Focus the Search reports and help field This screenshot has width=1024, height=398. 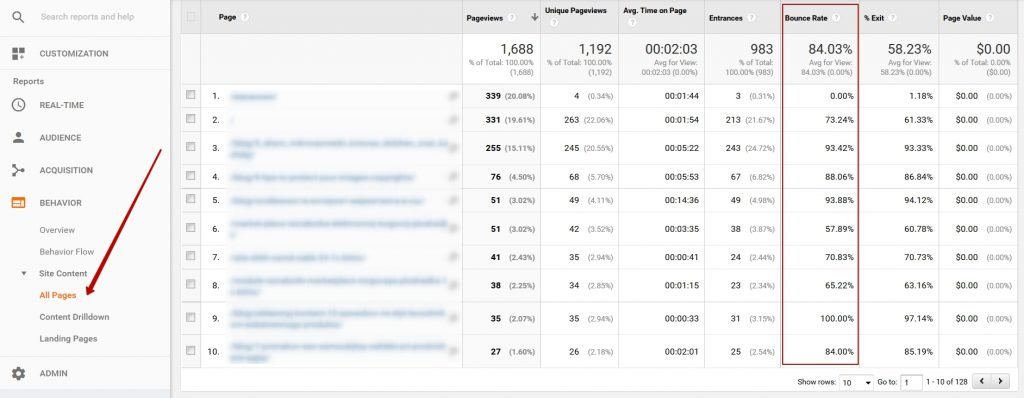pyautogui.click(x=88, y=17)
